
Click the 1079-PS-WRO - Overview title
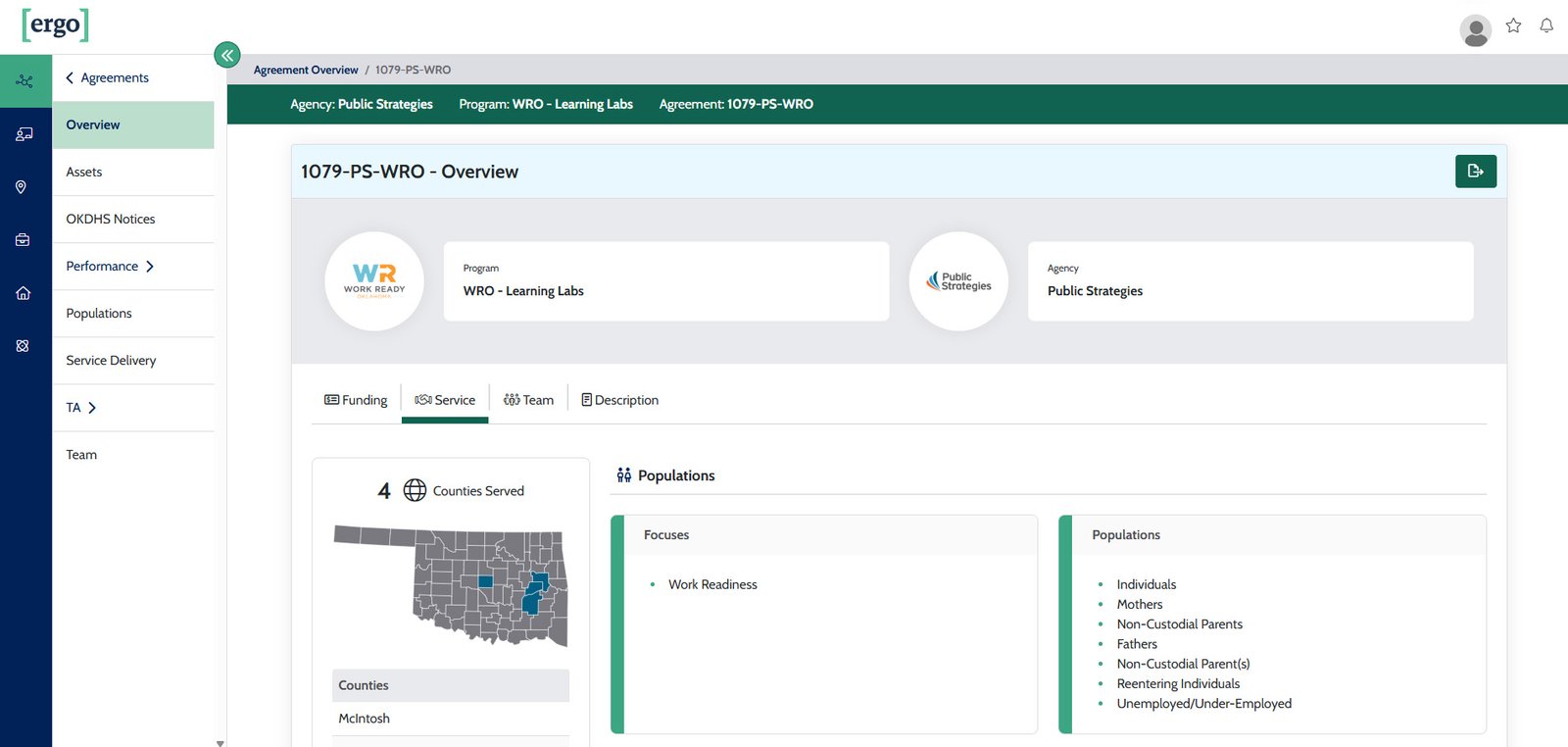tap(410, 172)
